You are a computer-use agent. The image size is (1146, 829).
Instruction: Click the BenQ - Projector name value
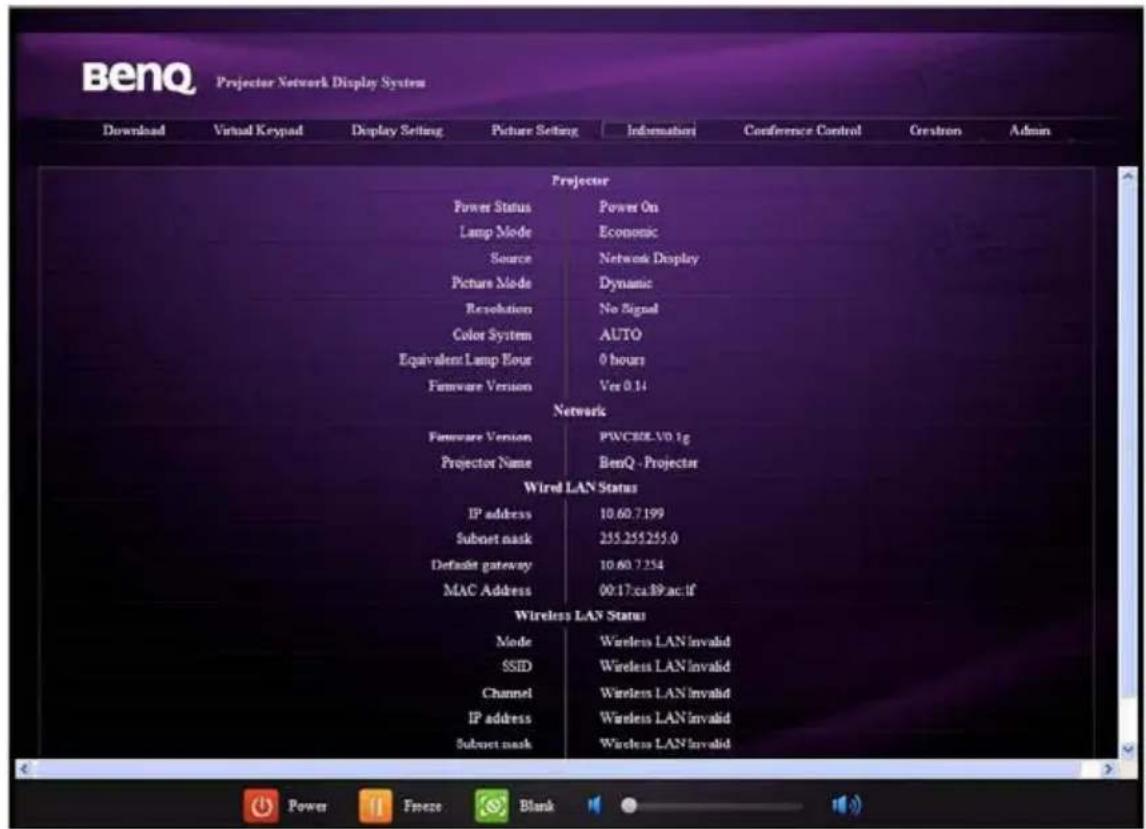(648, 463)
